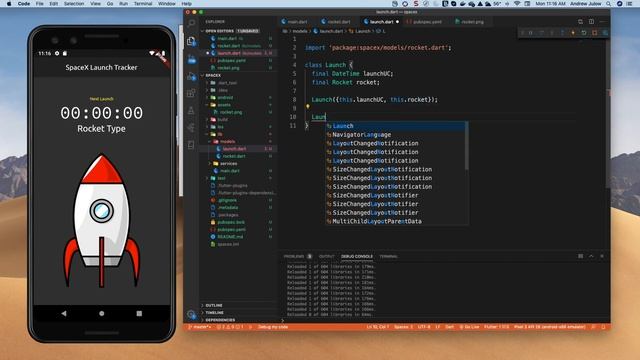Click the suggestion list scrollbar

(467, 146)
